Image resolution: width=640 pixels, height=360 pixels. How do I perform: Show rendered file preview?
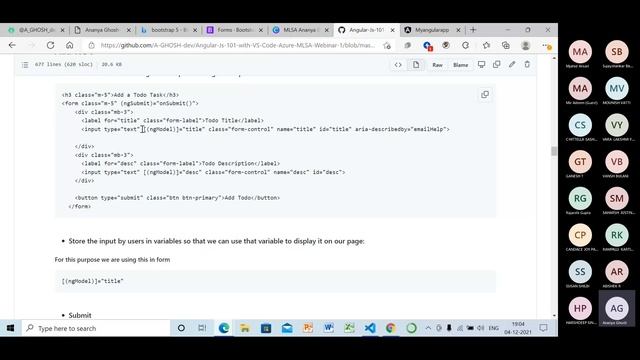coord(416,64)
